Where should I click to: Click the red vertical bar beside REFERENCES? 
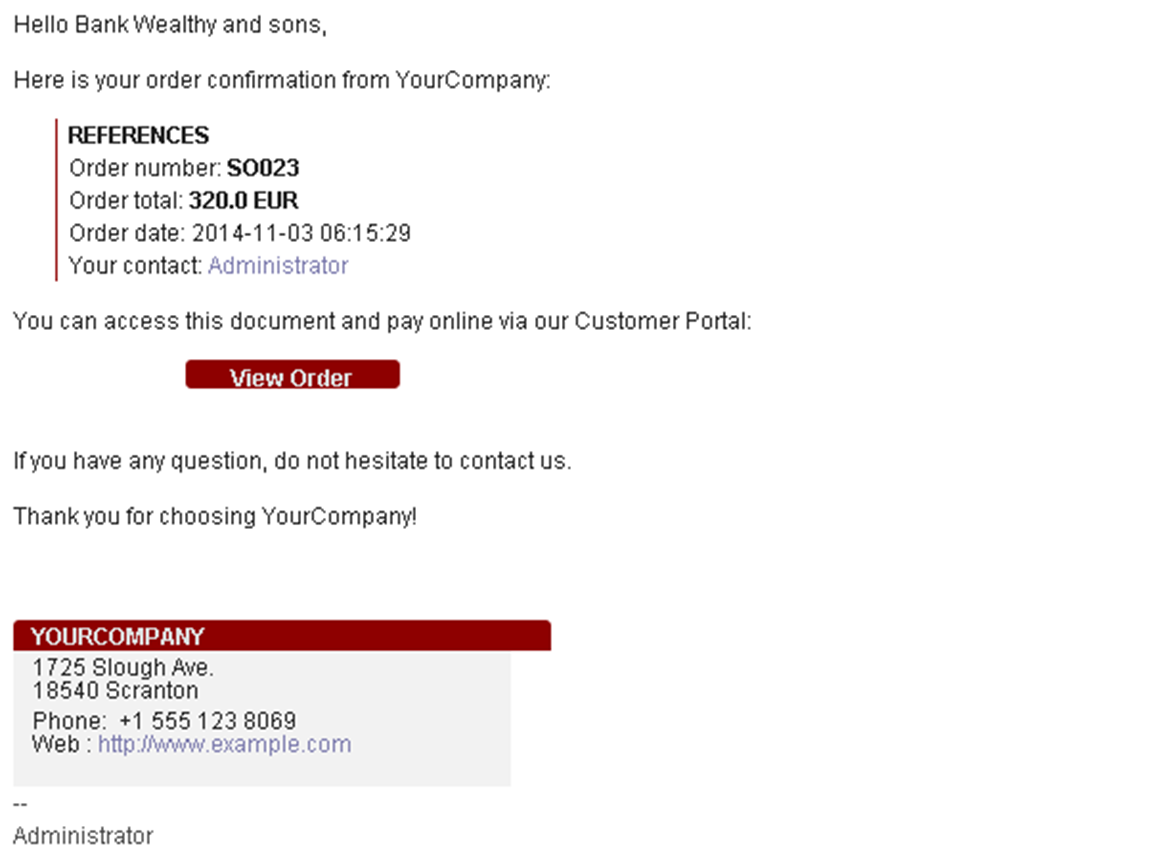56,200
